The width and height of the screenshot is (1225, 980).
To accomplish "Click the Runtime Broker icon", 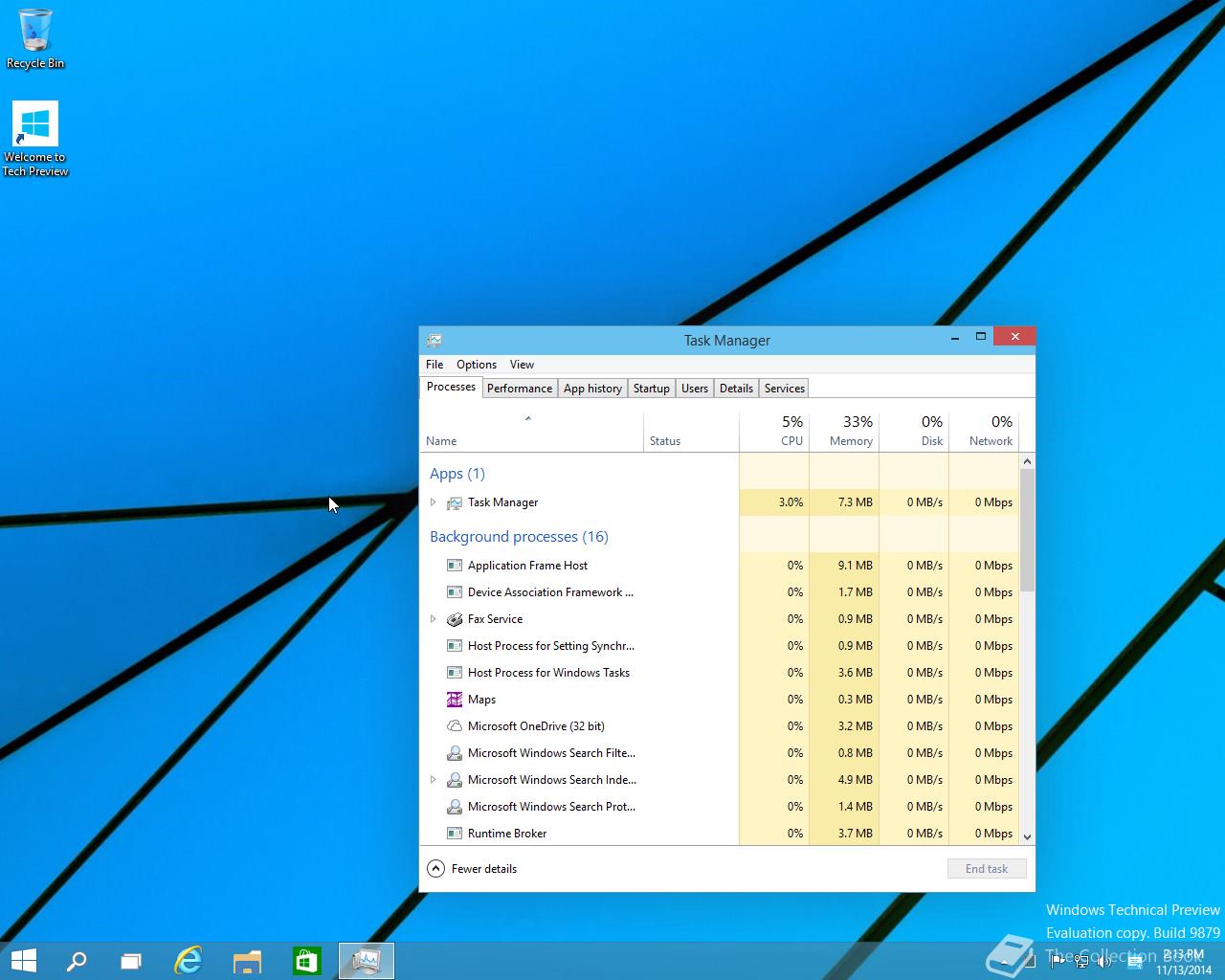I will tap(455, 834).
